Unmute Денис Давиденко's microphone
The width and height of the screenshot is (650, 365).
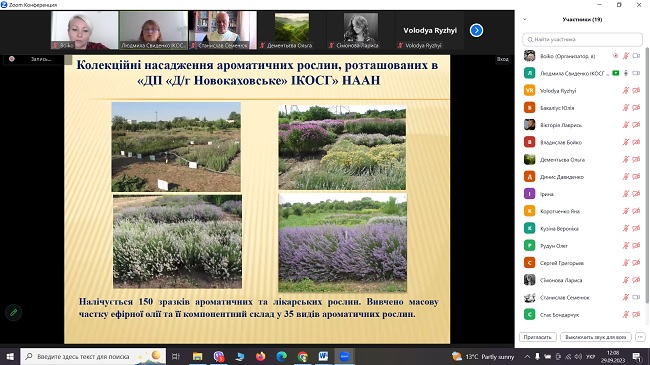[626, 177]
